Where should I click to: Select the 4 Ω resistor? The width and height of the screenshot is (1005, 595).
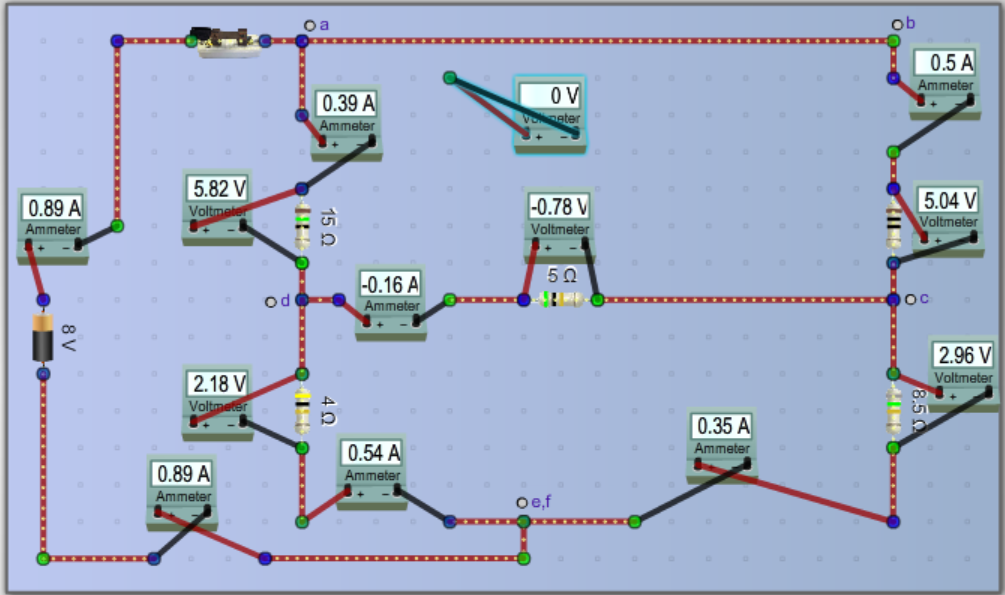point(301,405)
